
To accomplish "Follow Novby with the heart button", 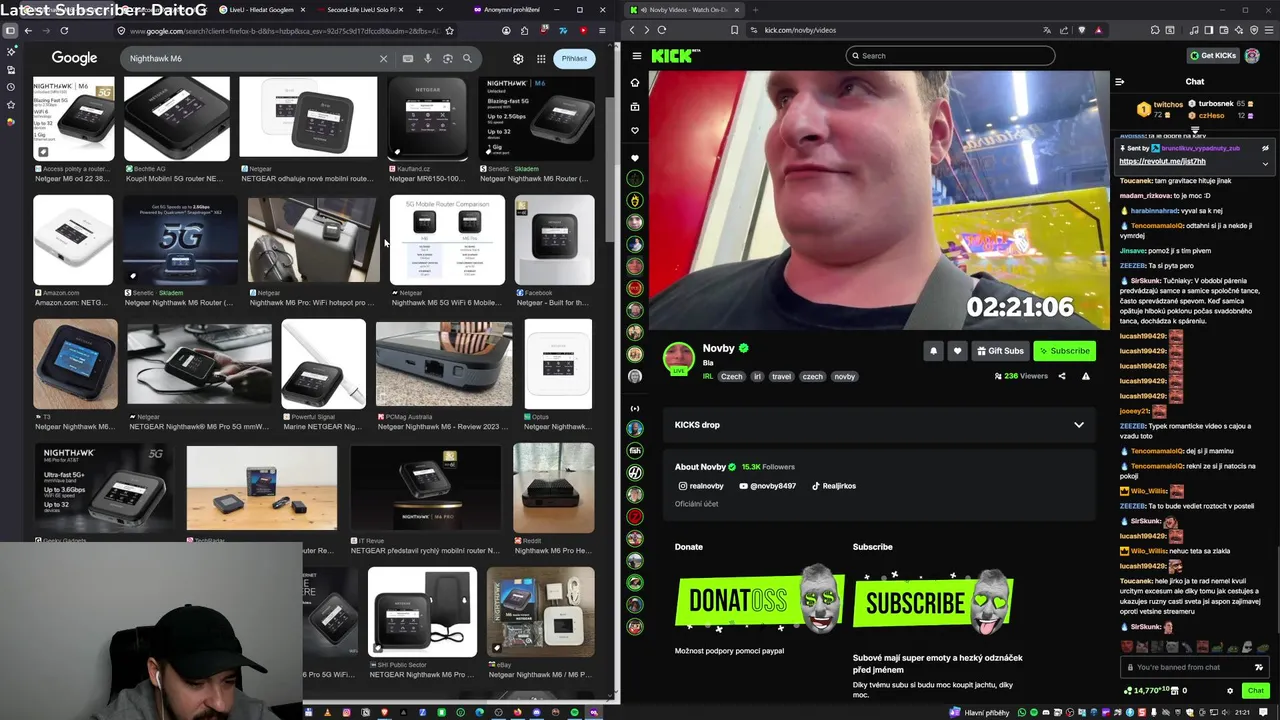I will pos(957,351).
